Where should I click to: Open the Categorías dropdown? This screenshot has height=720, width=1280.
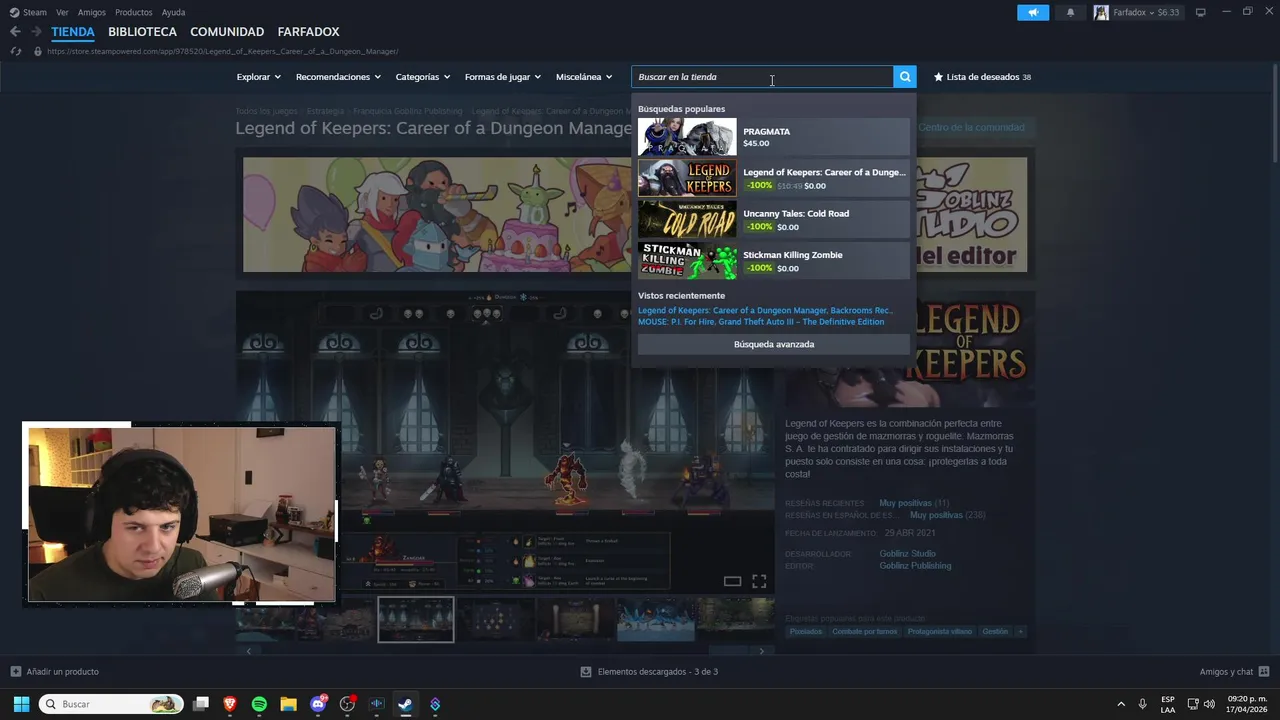coord(422,77)
